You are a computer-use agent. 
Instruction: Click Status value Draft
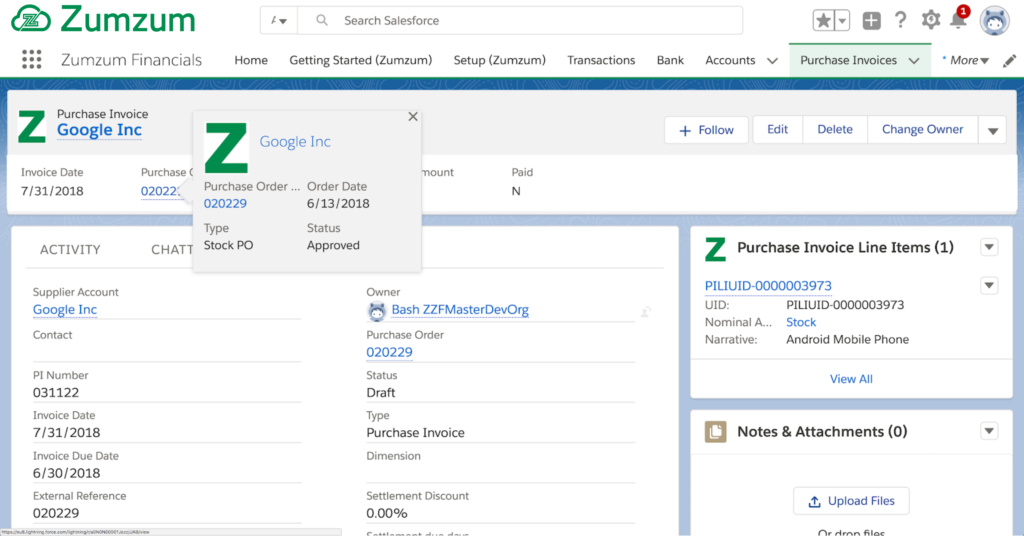(x=380, y=392)
